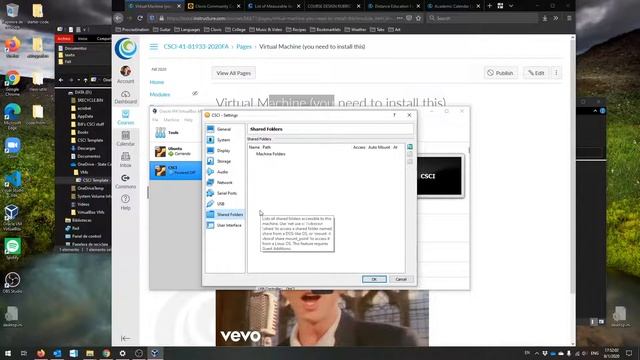Open OBS Studio desktop shortcut
640x360 pixels.
[13, 282]
